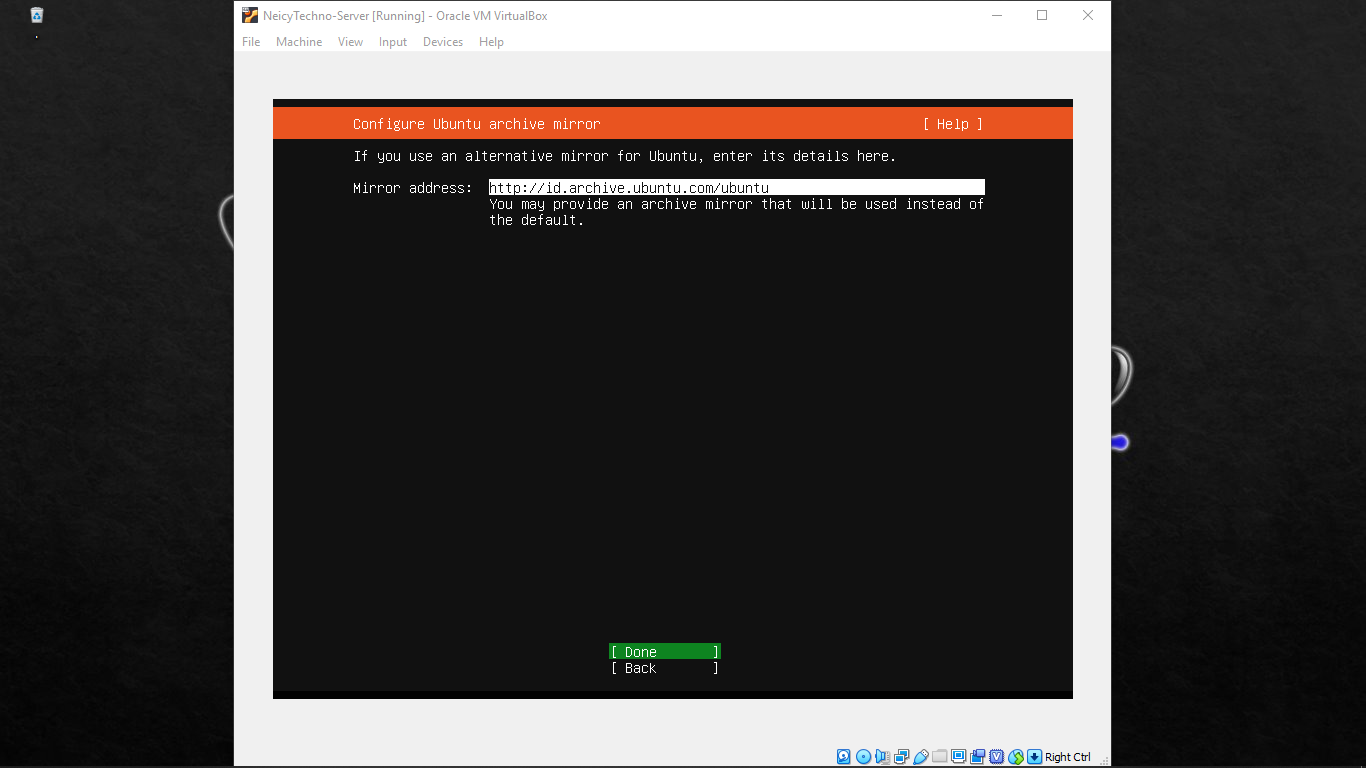Click the 'You may provide an archive mirror' hint
Screen dimensions: 1366x768
[737, 212]
